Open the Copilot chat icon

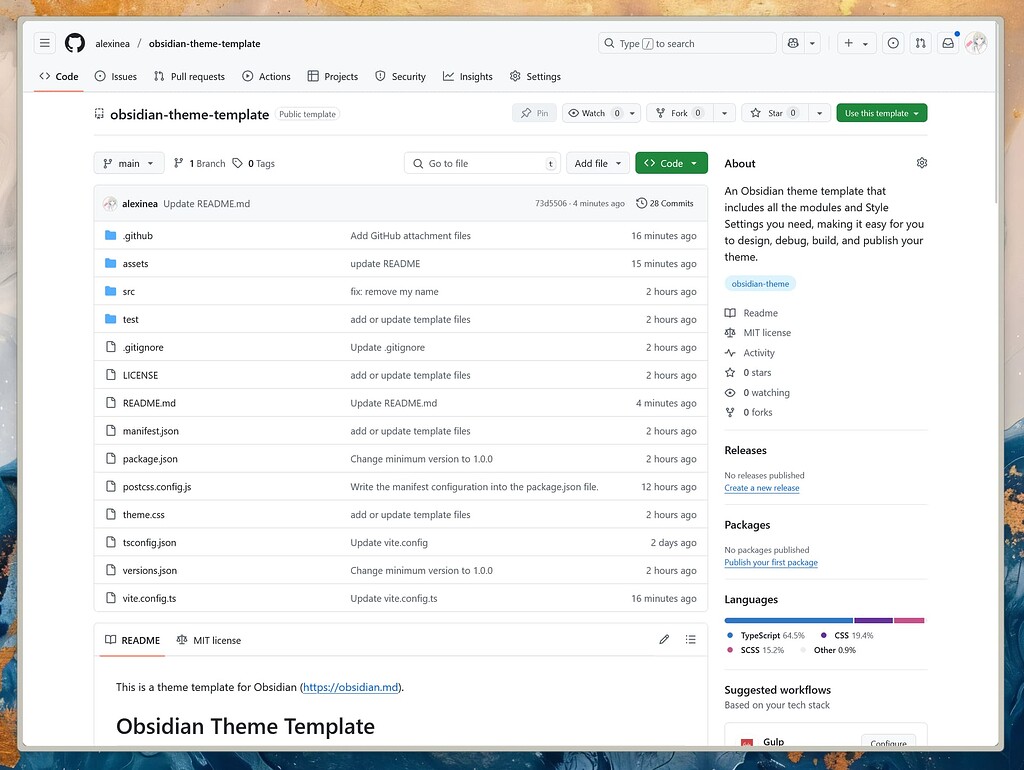[793, 43]
